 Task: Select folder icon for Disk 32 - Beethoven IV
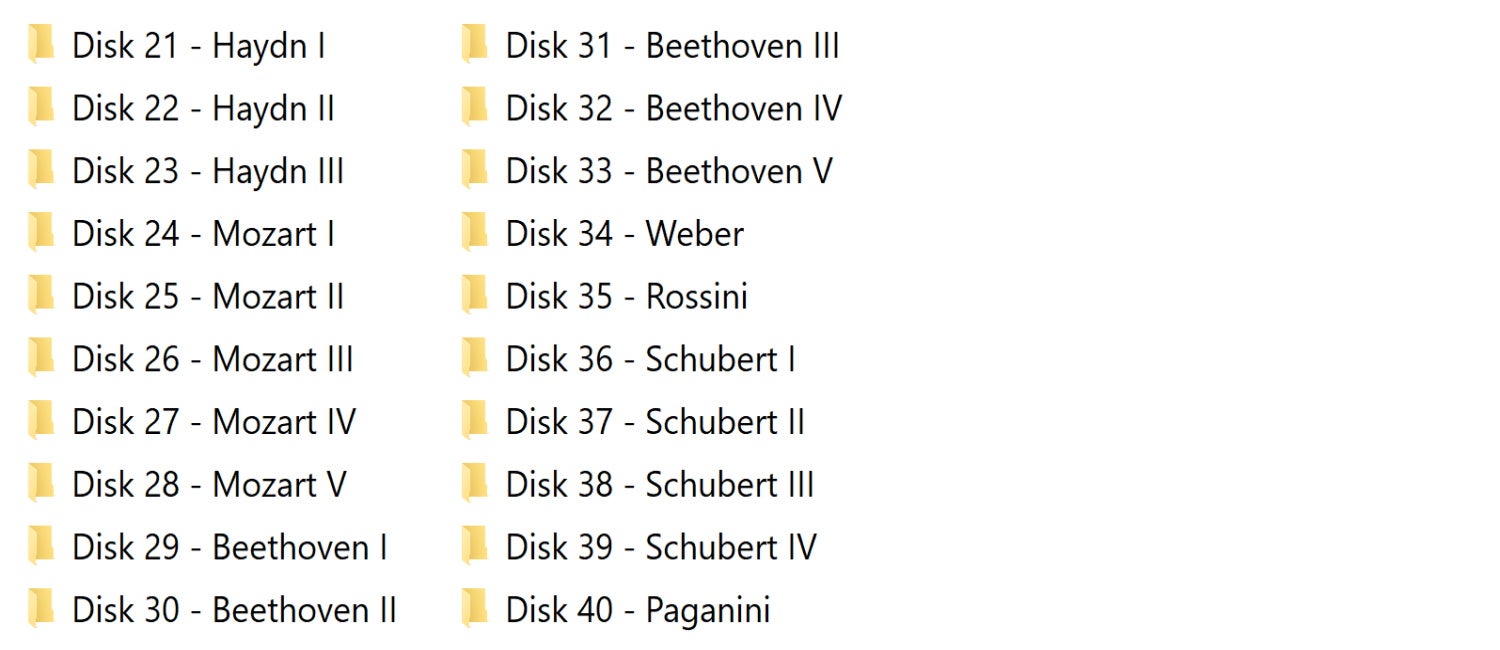(474, 108)
